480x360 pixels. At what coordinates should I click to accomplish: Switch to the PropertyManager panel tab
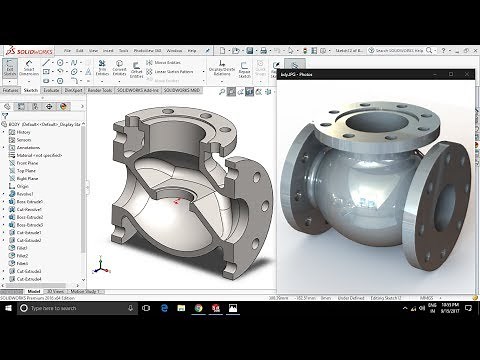21,107
